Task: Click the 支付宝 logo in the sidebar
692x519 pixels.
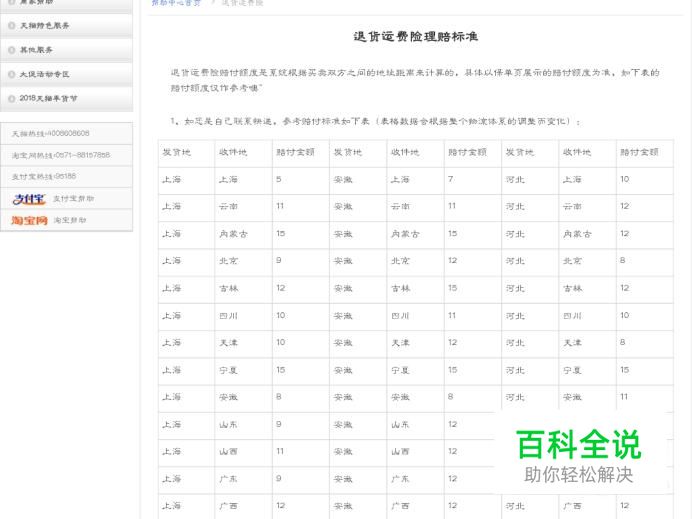Action: 29,199
